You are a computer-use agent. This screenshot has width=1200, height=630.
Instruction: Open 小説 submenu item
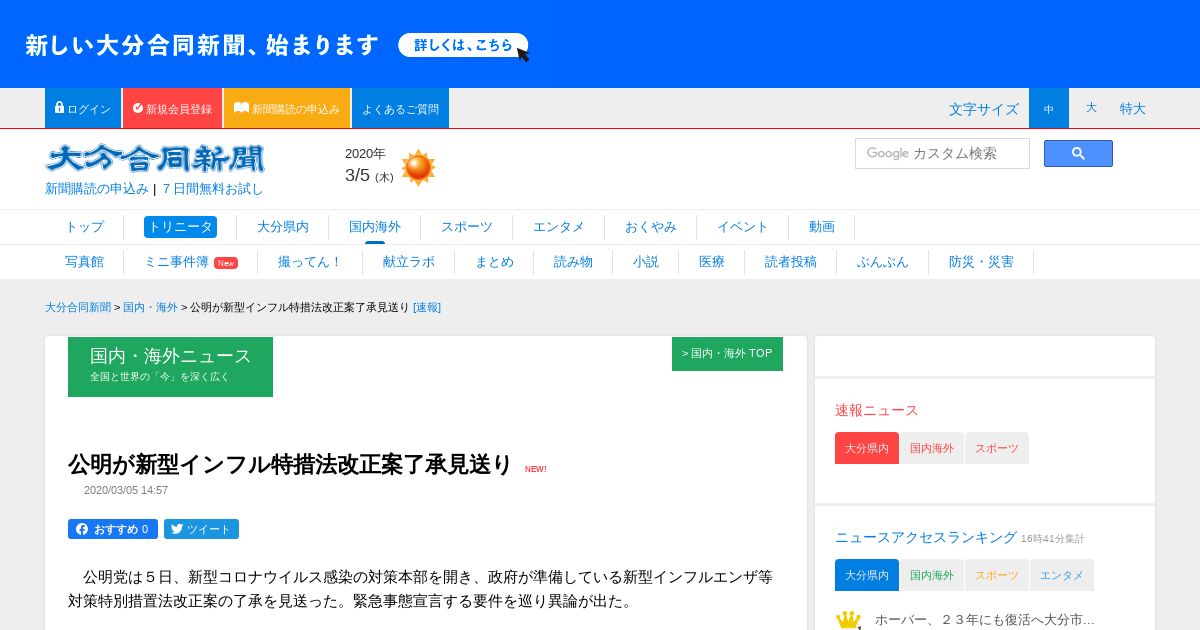pyautogui.click(x=646, y=262)
